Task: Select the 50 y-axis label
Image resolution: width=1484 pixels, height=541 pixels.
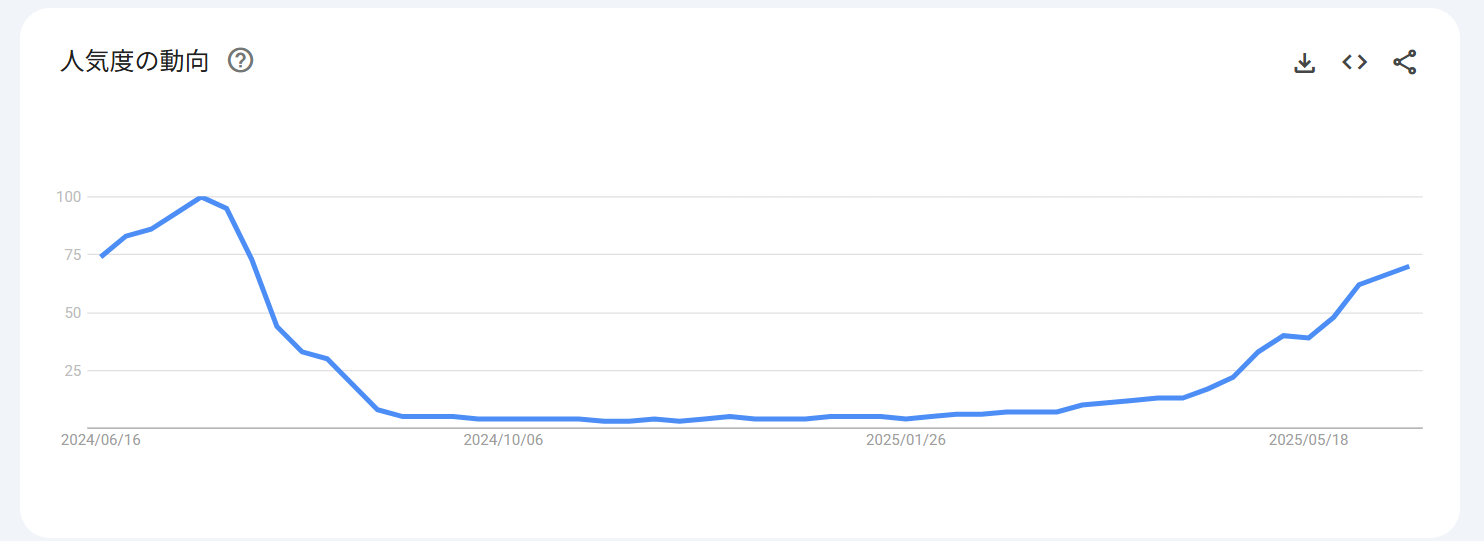Action: click(71, 312)
